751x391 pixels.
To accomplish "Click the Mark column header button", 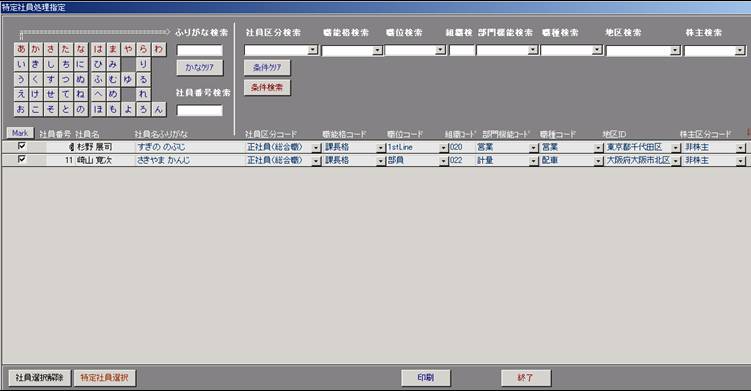I will (x=20, y=133).
